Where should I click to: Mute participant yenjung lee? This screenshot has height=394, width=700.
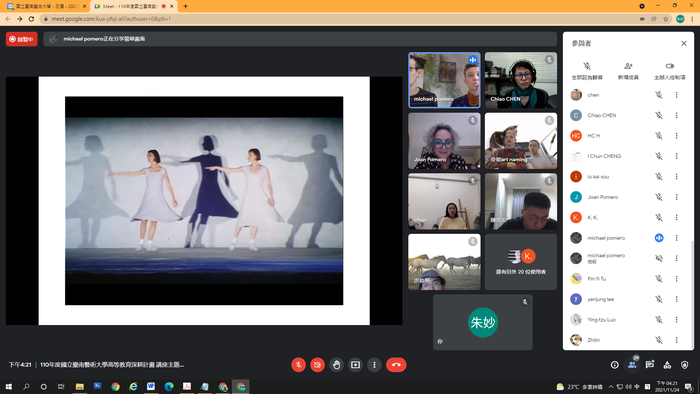pos(658,299)
